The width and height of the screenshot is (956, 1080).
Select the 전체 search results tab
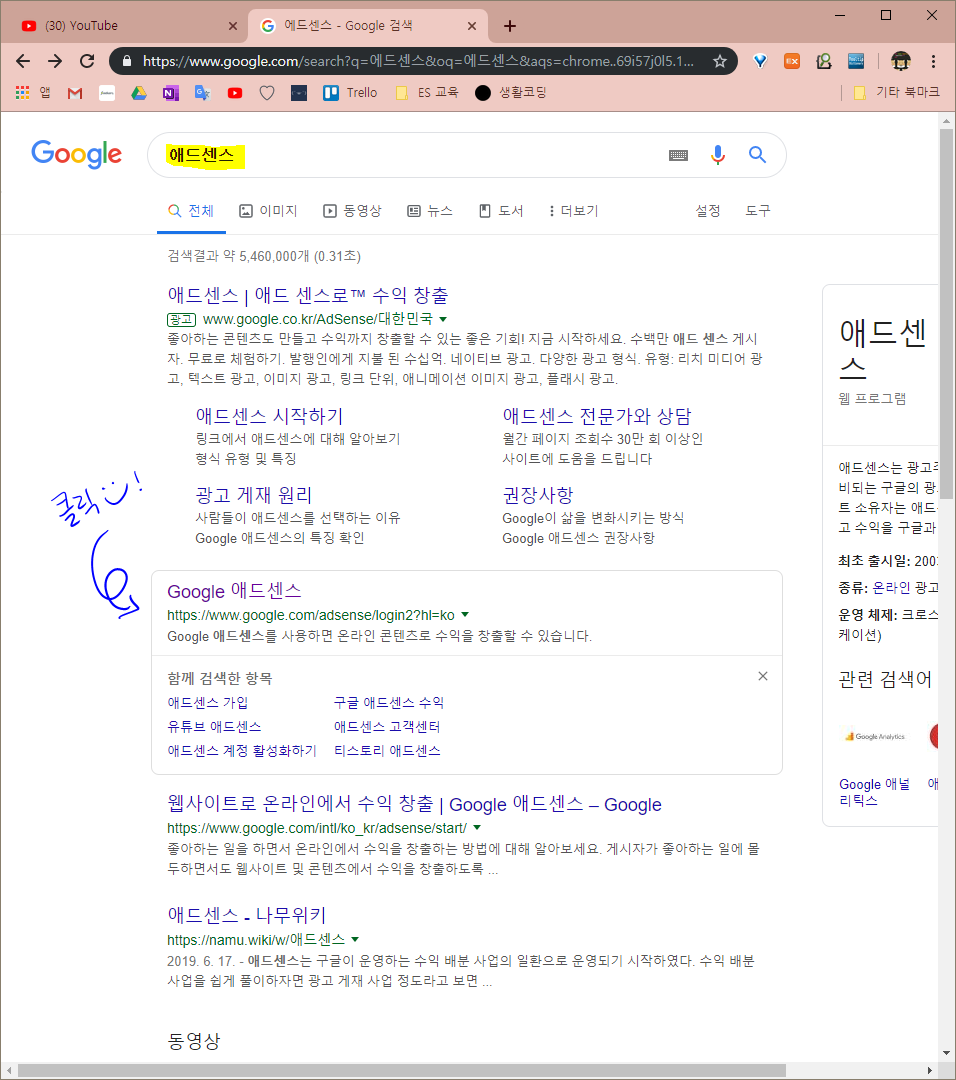point(191,211)
